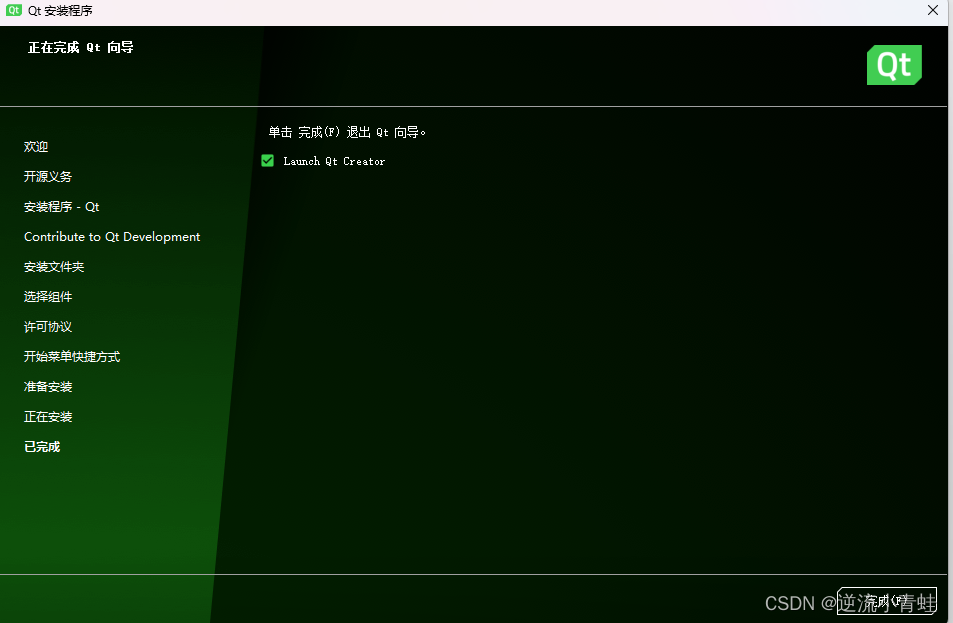
Task: Click the Launch Qt Creator label text
Action: [334, 161]
